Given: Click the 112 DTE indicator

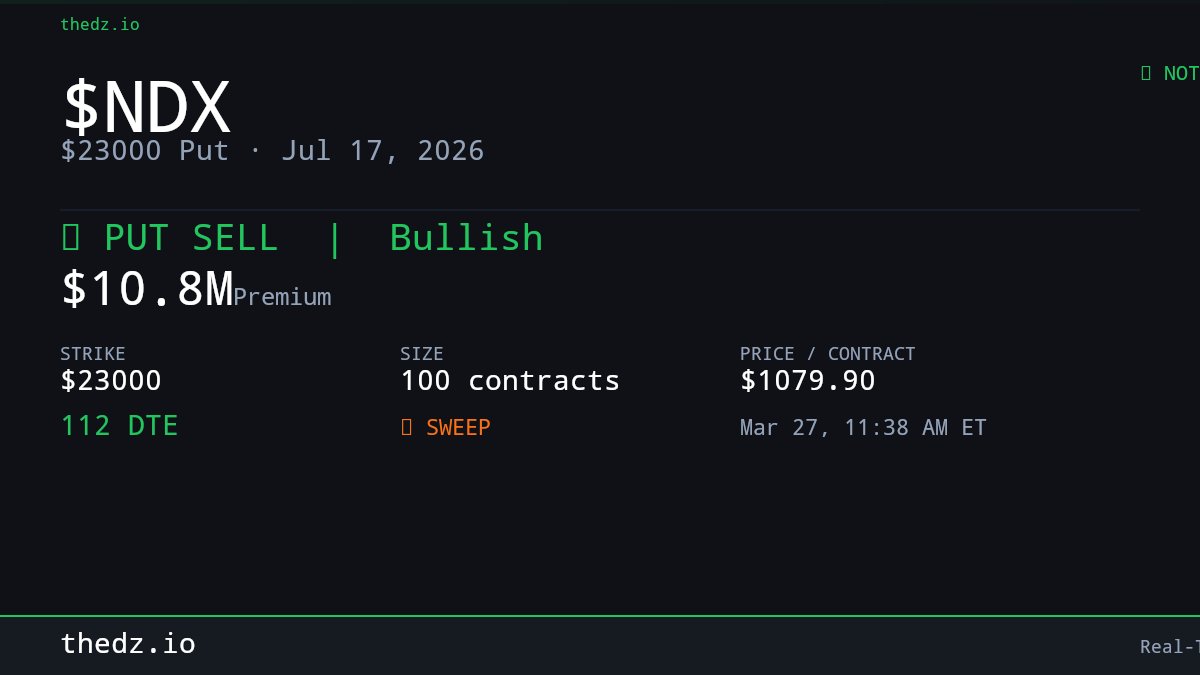Looking at the screenshot, I should point(119,426).
